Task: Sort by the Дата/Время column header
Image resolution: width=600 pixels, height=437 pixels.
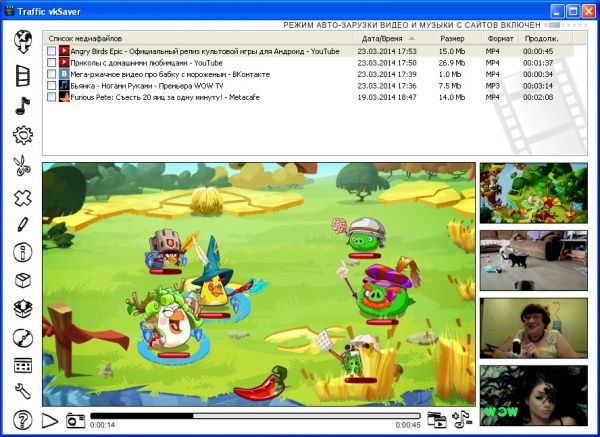Action: (x=393, y=38)
